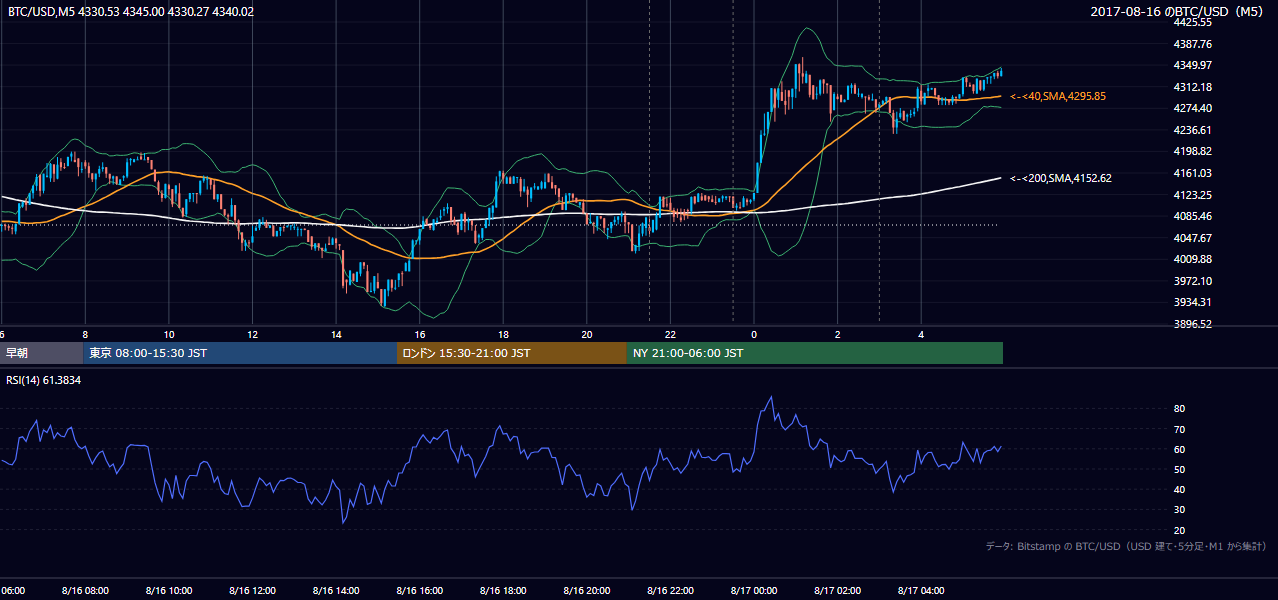
Task: Select the 2017-08-16 chart title at top right
Action: [1179, 11]
